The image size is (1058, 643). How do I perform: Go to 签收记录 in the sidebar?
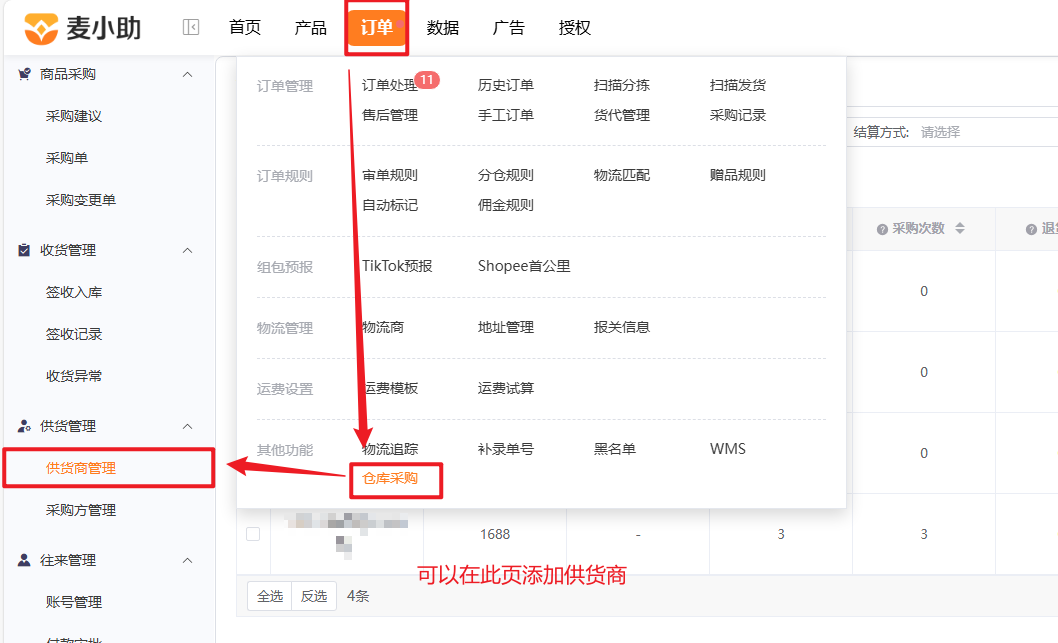point(74,334)
